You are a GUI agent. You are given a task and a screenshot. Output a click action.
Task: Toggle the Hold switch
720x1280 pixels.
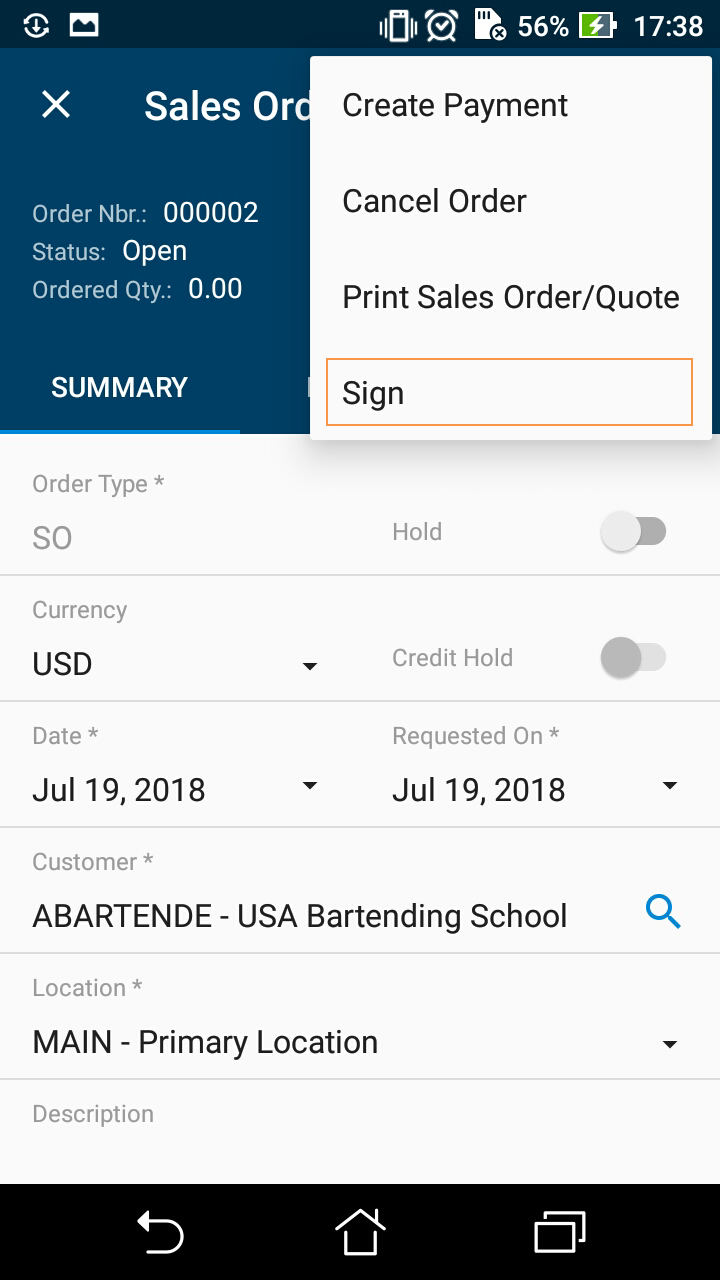pos(633,532)
